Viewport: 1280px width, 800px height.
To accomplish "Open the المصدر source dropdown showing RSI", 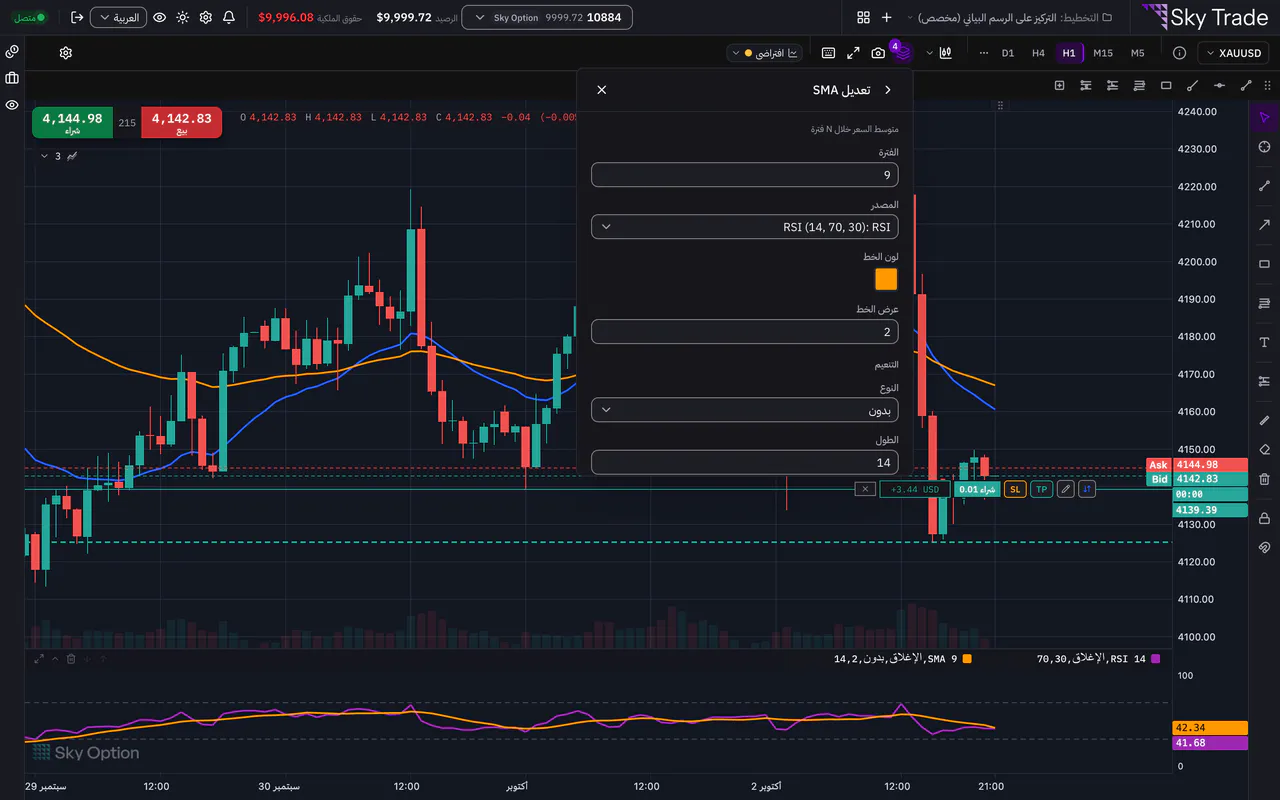I will pos(745,227).
